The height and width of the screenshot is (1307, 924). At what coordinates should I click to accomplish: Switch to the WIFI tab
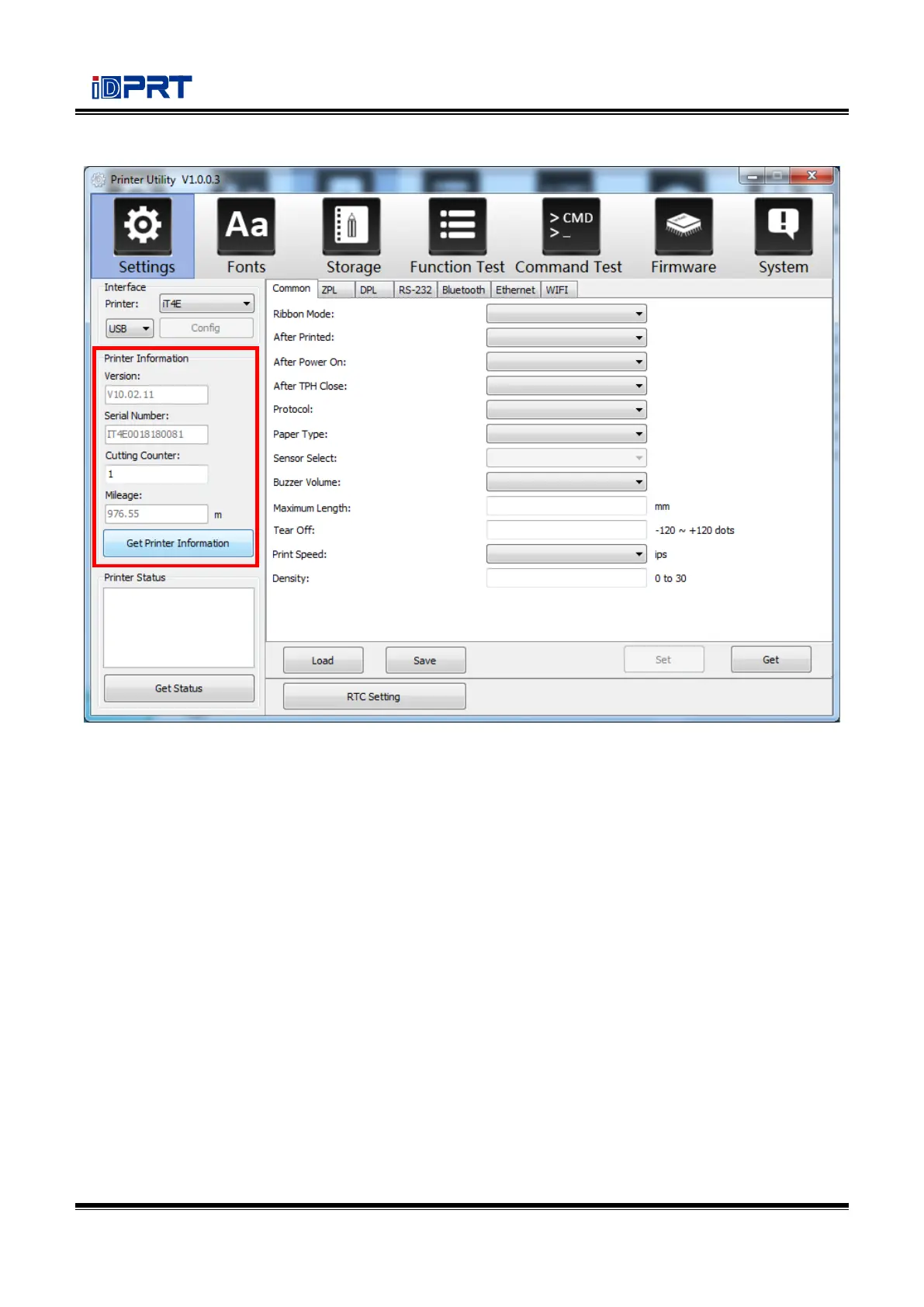click(x=559, y=289)
